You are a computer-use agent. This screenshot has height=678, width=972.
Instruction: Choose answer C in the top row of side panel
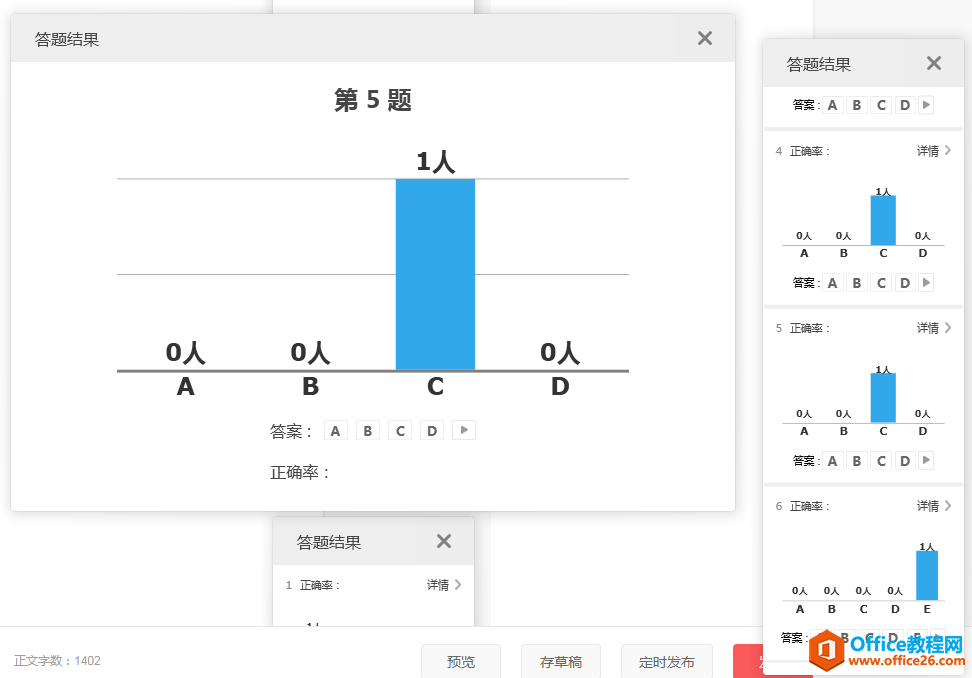pos(881,105)
